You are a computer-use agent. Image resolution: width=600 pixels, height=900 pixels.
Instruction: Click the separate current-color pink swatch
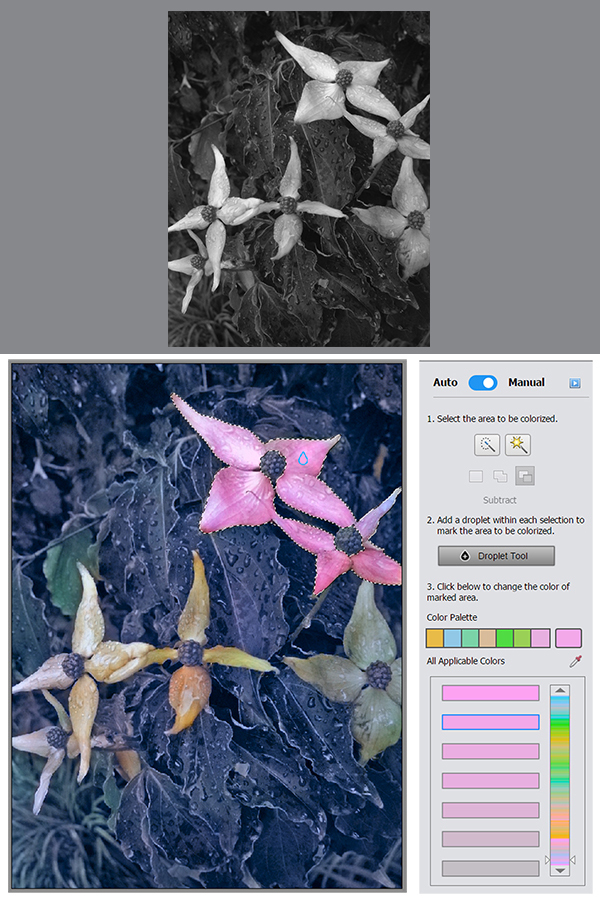coord(568,638)
